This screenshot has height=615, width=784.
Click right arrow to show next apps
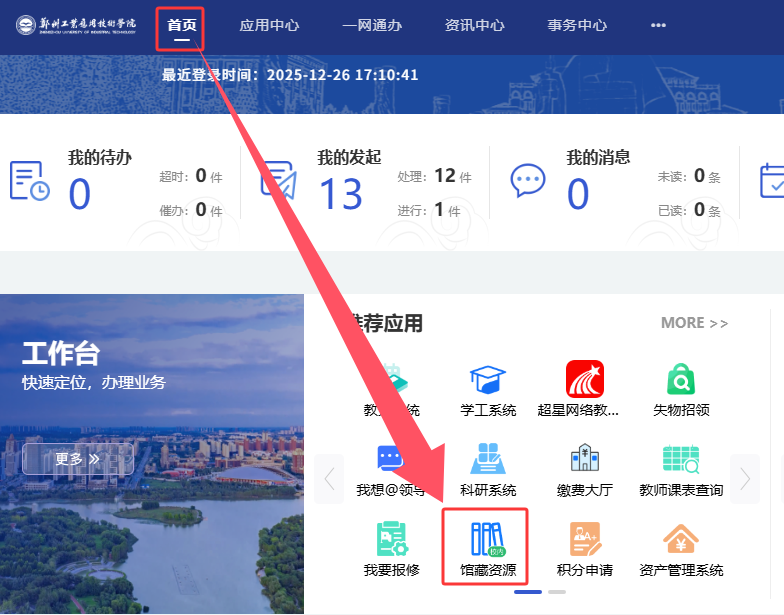coord(745,479)
